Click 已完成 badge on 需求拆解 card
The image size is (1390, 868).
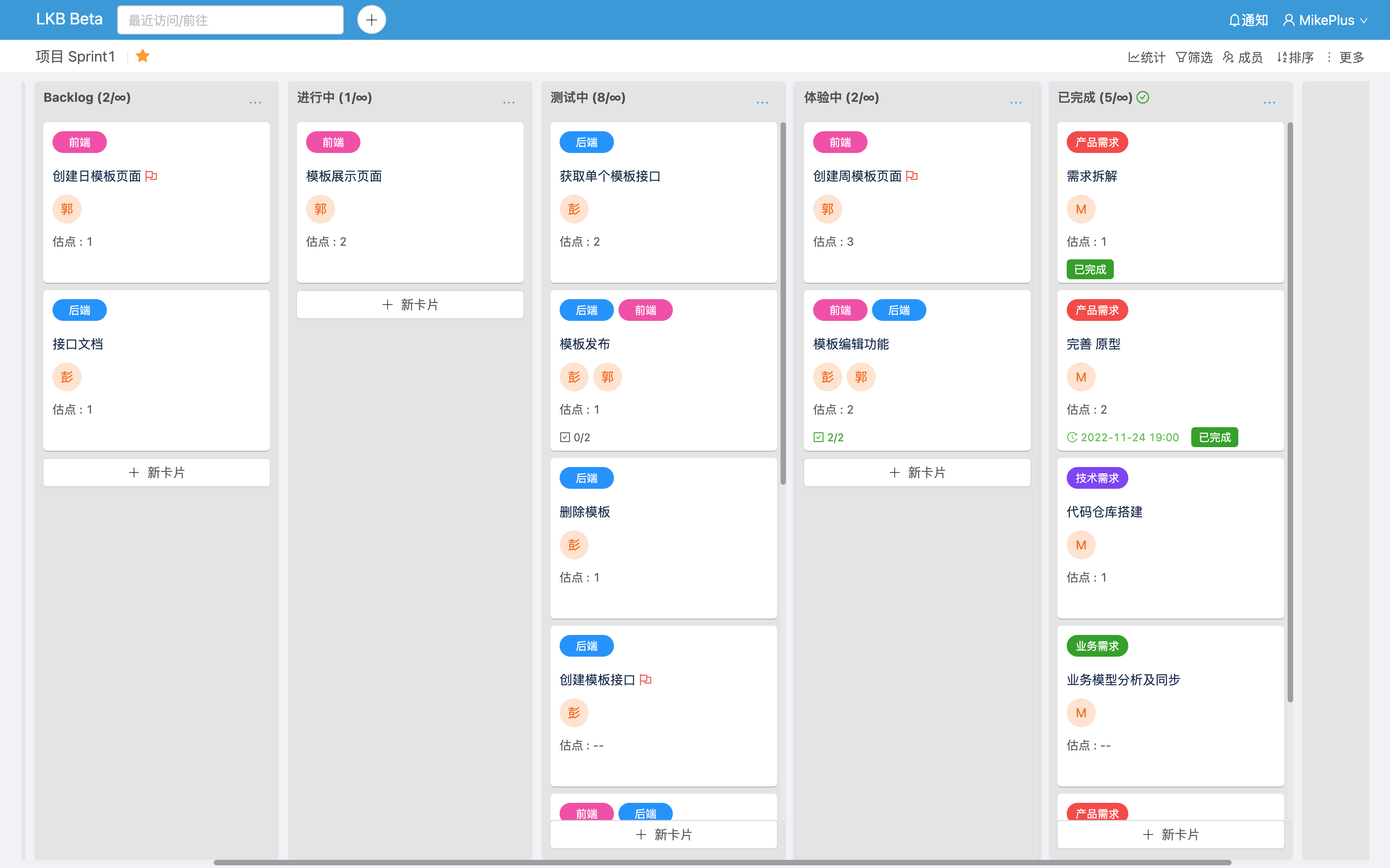[x=1090, y=269]
